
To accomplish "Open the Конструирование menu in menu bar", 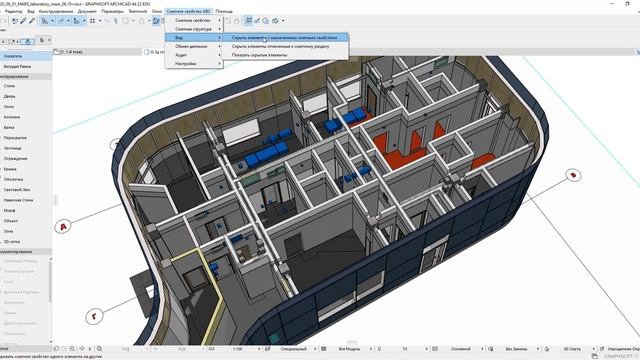I will pos(56,11).
